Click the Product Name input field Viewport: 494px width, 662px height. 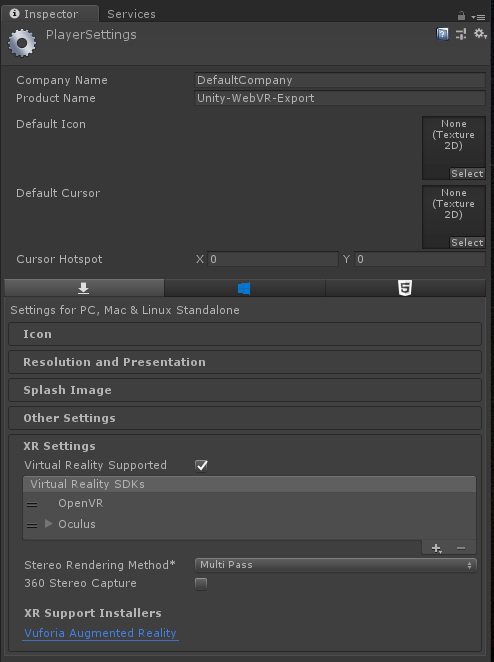(x=340, y=98)
